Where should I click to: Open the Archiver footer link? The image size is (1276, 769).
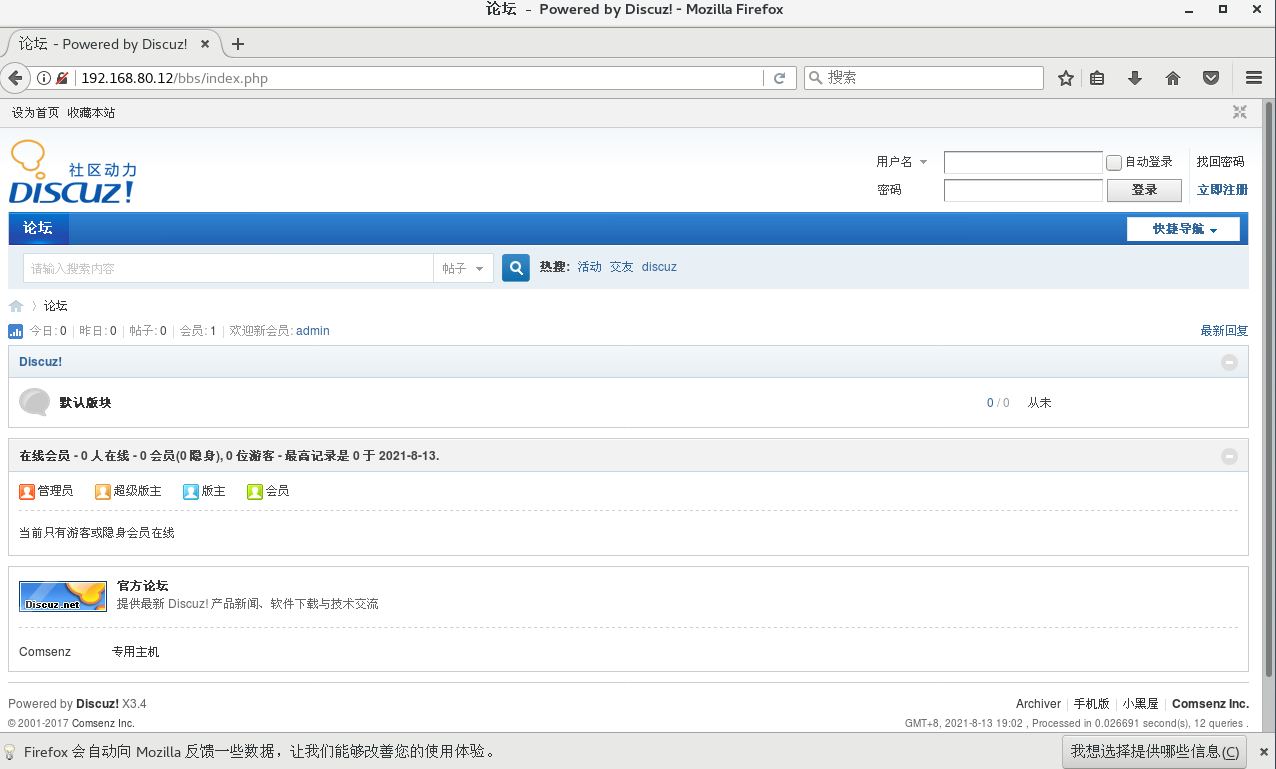[x=1038, y=704]
